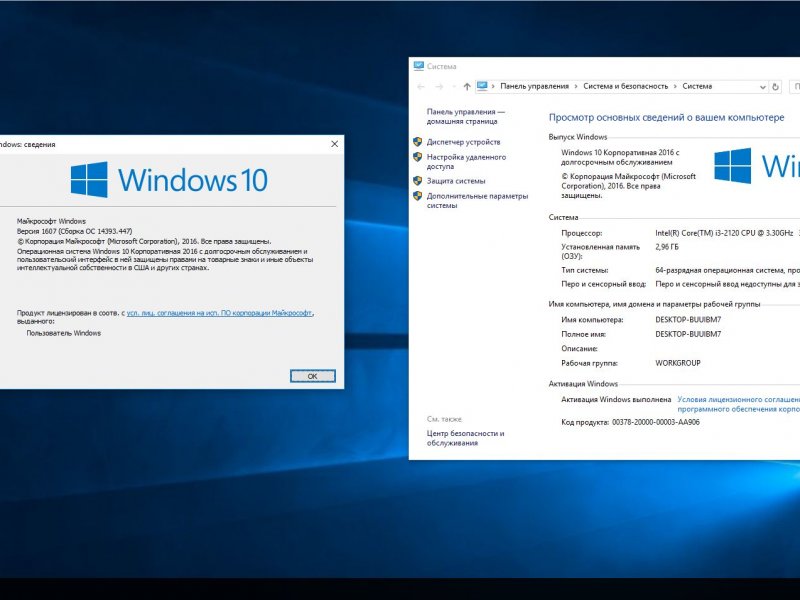
Task: Click the Полное имя value DESKTOP-BUUIBM7
Action: tap(688, 334)
